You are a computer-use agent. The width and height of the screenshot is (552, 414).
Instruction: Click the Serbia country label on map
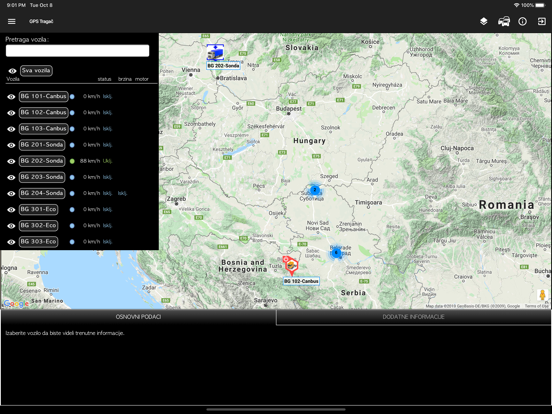pos(353,293)
